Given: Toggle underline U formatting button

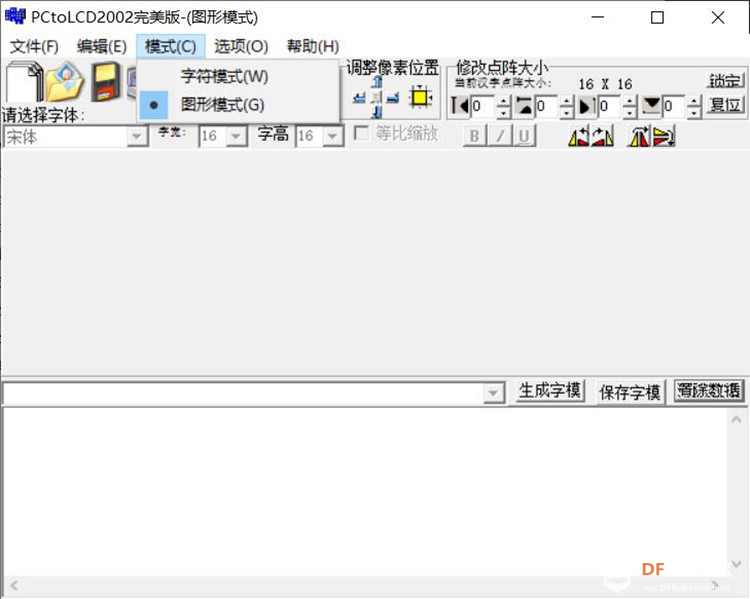Looking at the screenshot, I should 524,136.
